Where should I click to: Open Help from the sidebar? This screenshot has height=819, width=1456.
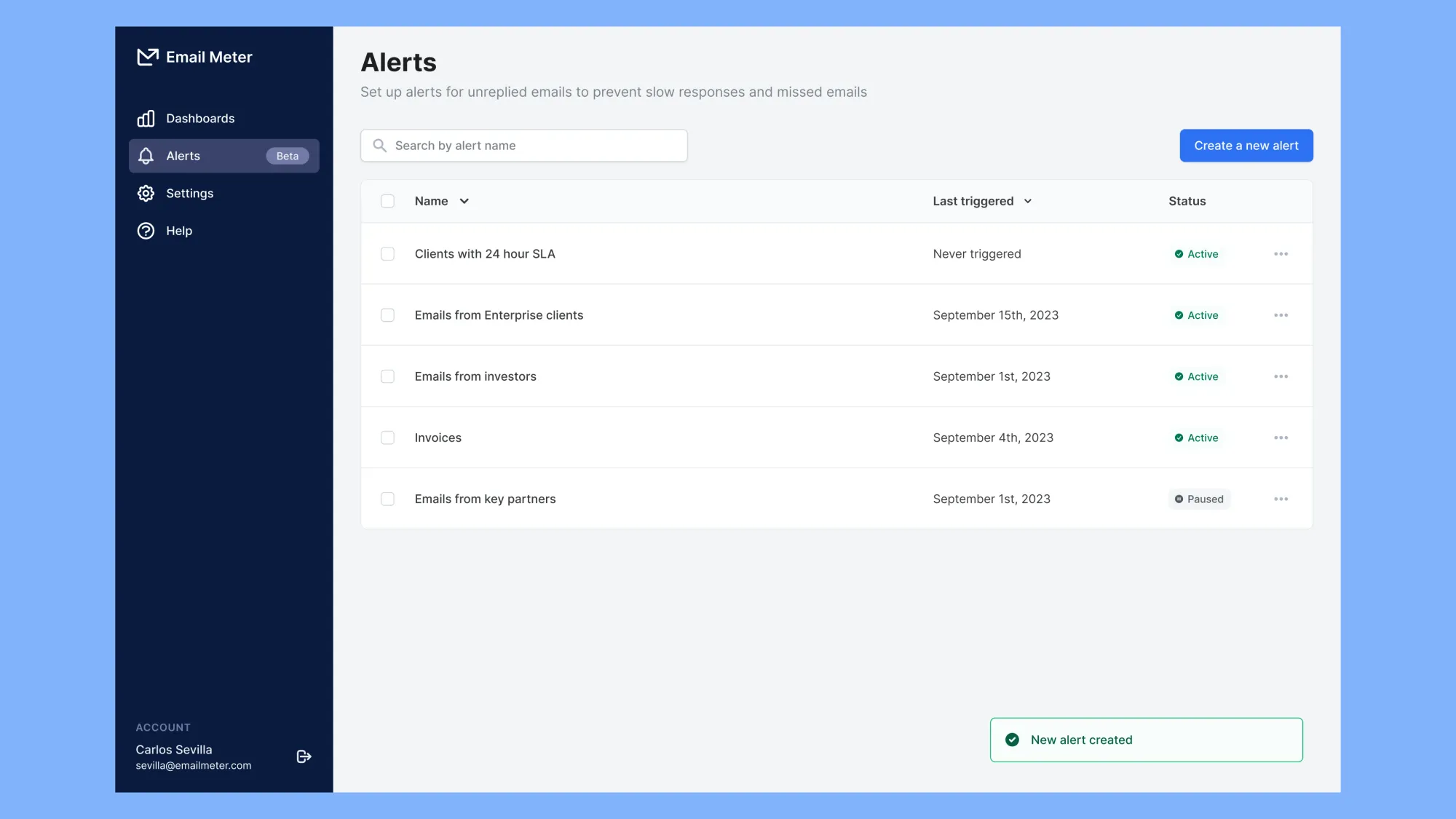click(x=224, y=231)
